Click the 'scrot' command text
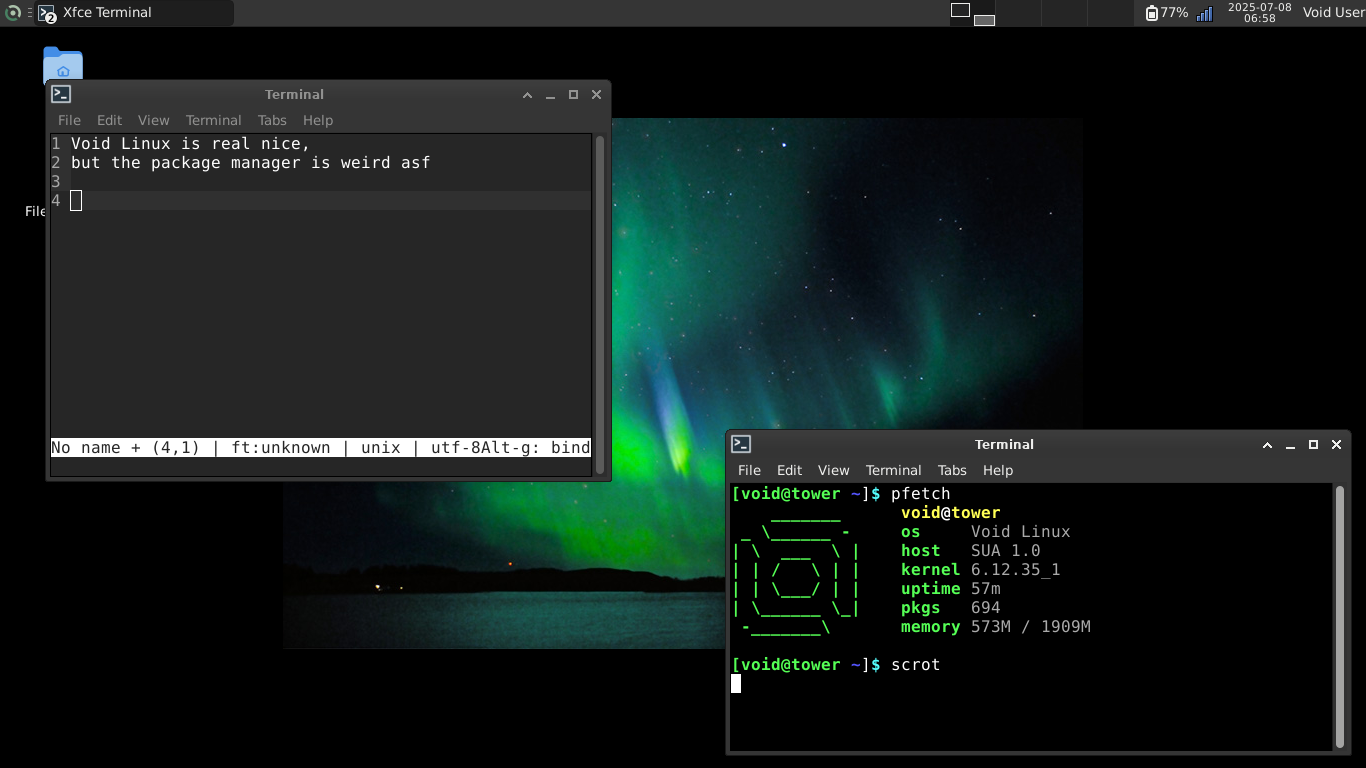 [916, 665]
